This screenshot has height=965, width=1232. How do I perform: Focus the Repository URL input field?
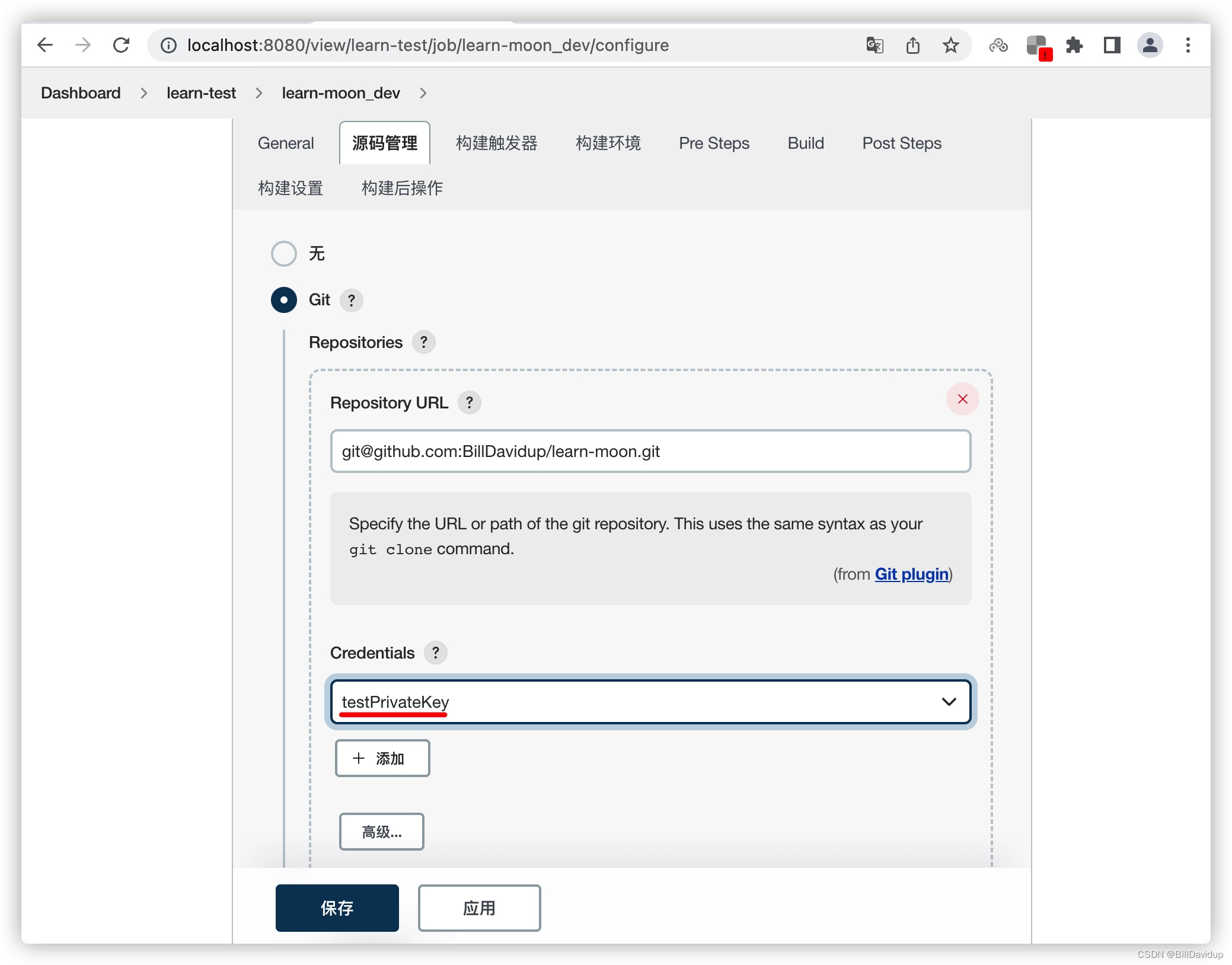[650, 452]
